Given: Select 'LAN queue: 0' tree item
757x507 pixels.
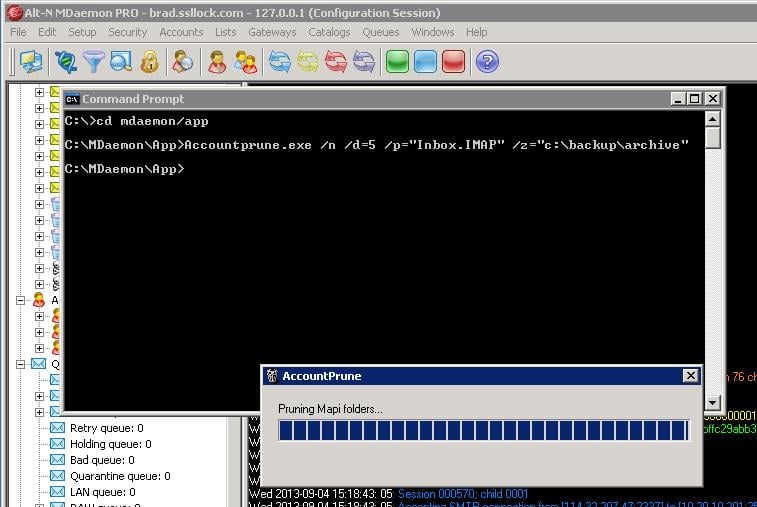Looking at the screenshot, I should point(103,492).
